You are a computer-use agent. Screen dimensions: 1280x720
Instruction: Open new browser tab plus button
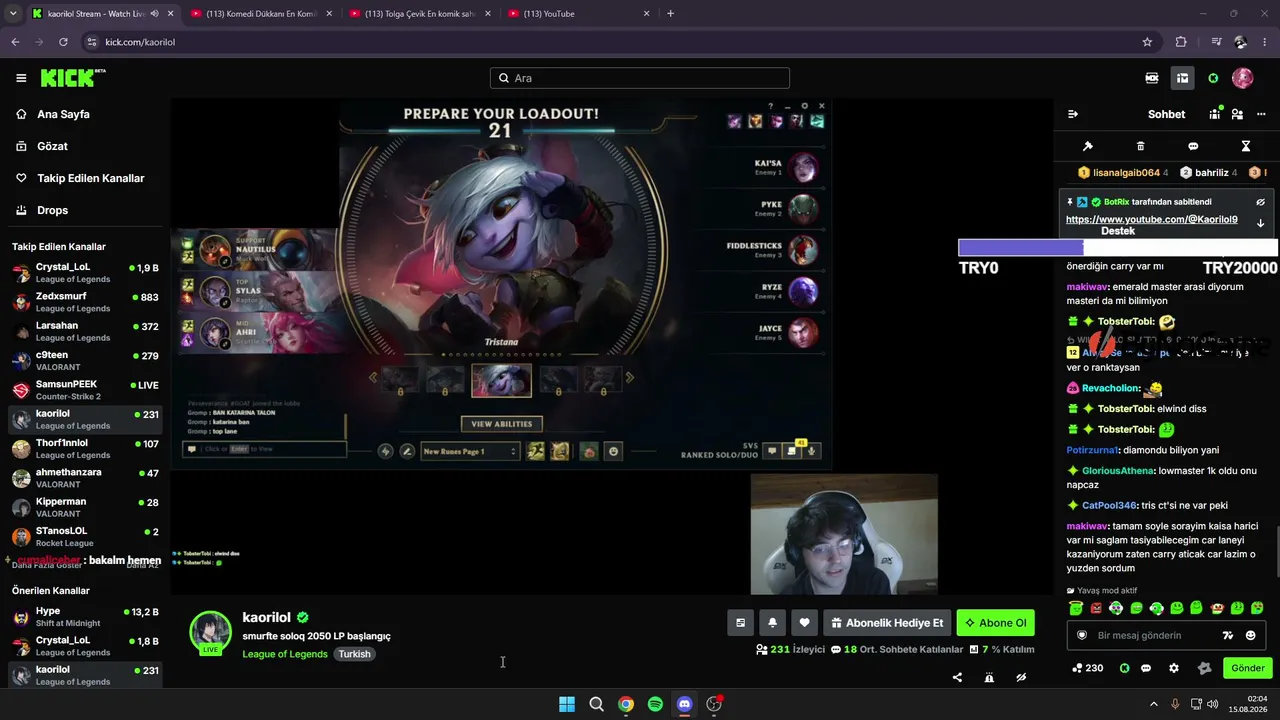pyautogui.click(x=670, y=14)
